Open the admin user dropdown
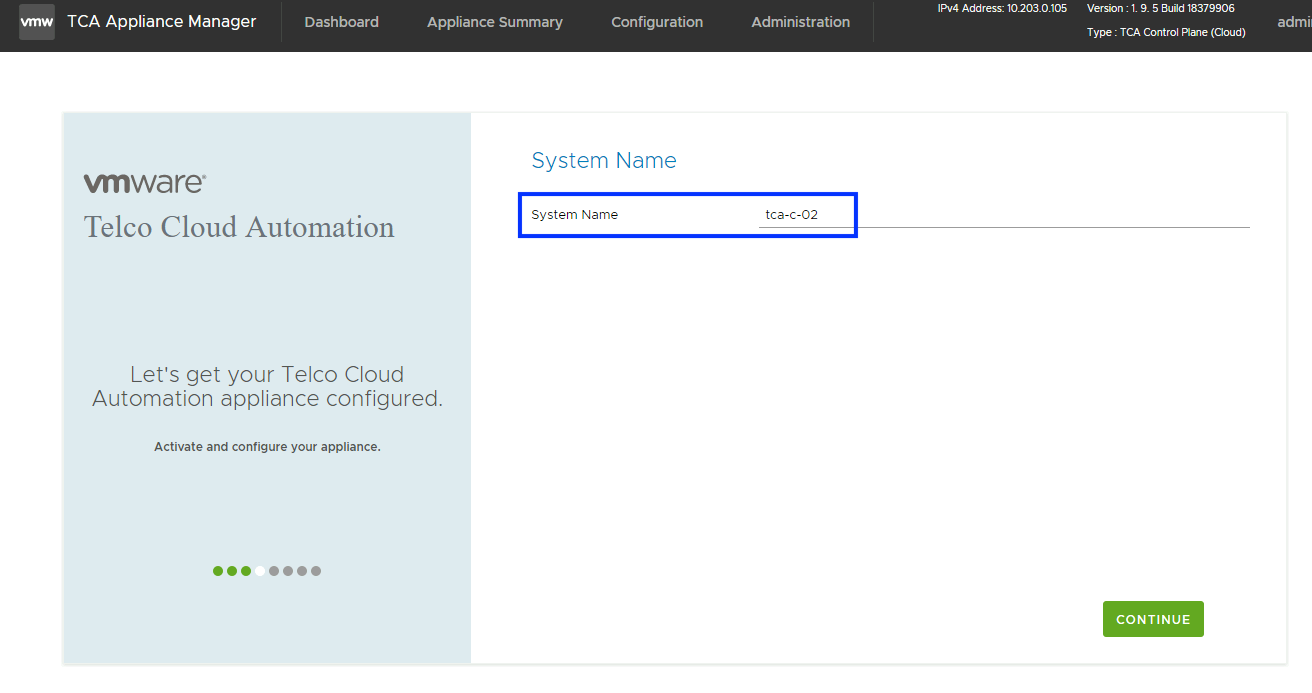The width and height of the screenshot is (1312, 693). (x=1294, y=22)
